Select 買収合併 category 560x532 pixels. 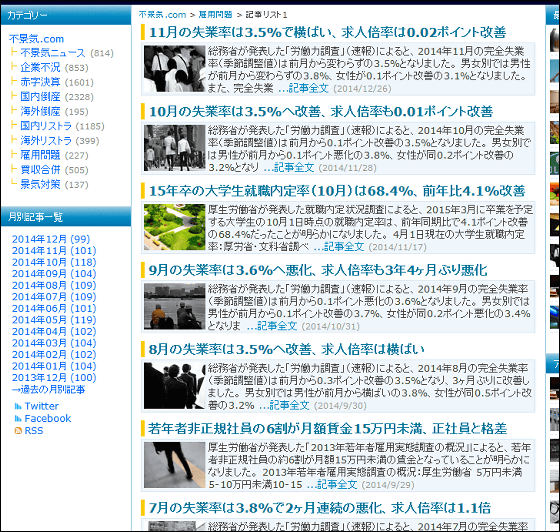click(40, 170)
